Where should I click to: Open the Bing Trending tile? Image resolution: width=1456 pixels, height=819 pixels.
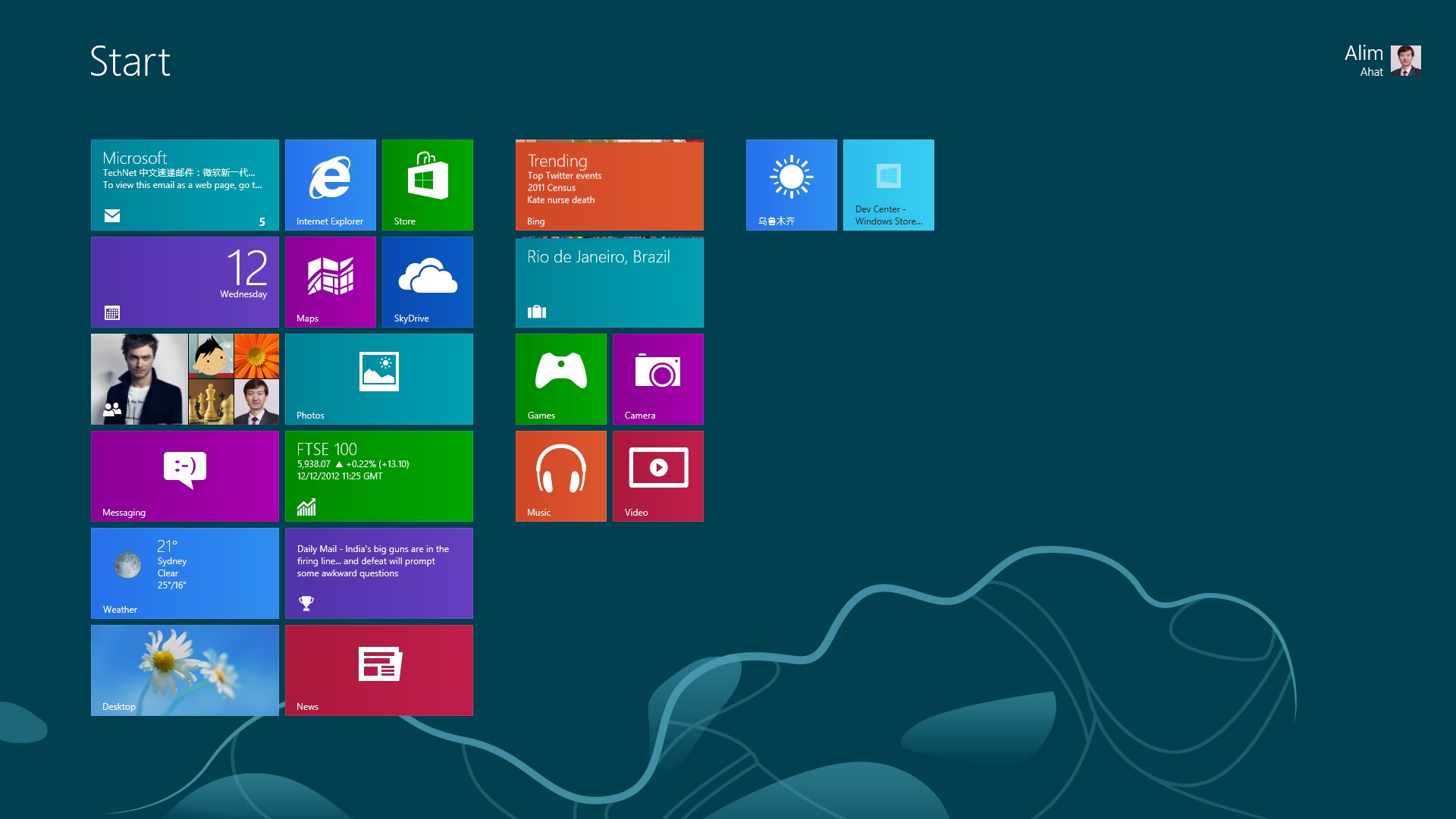point(610,185)
